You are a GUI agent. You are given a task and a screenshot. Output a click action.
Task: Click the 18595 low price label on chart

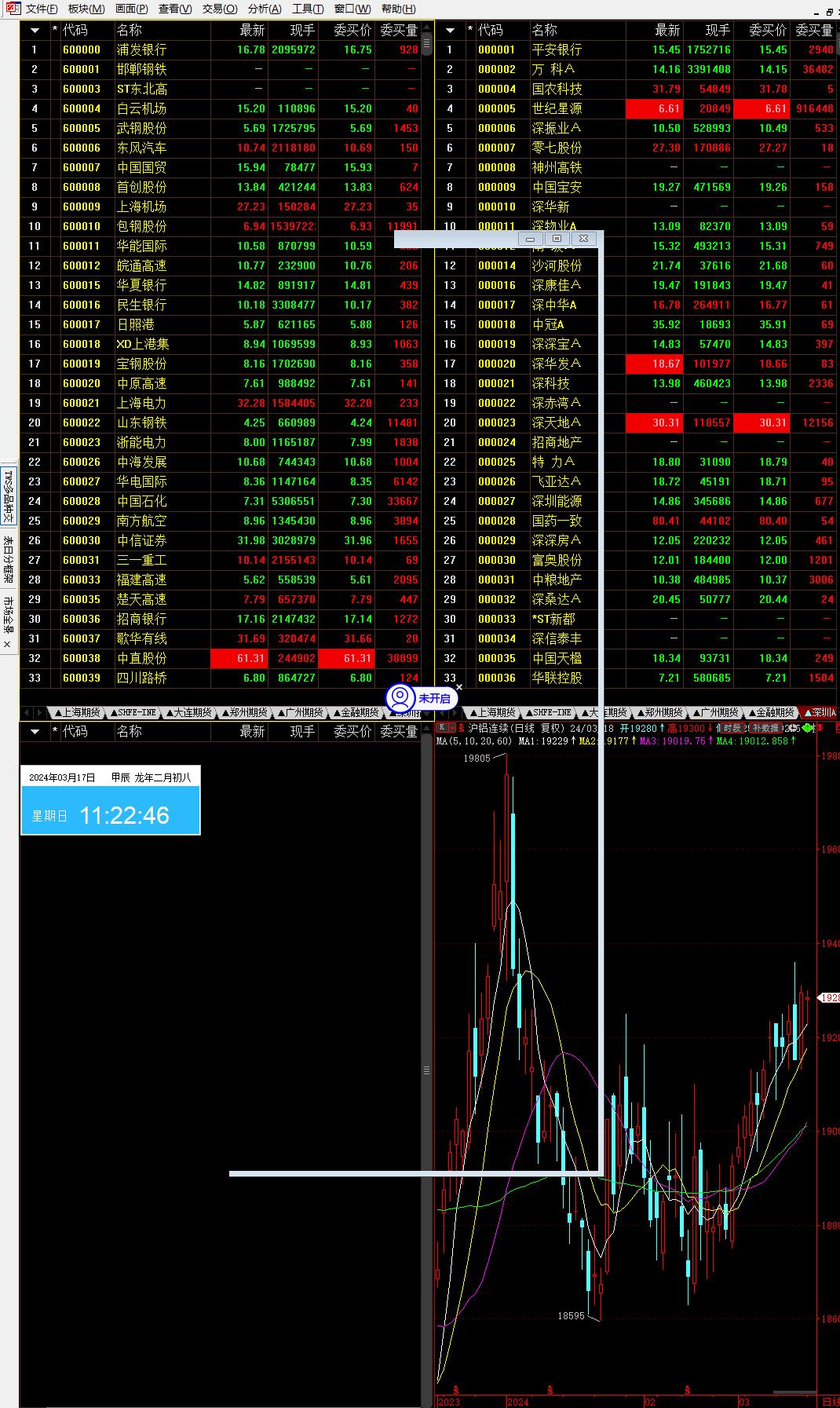[x=572, y=1315]
